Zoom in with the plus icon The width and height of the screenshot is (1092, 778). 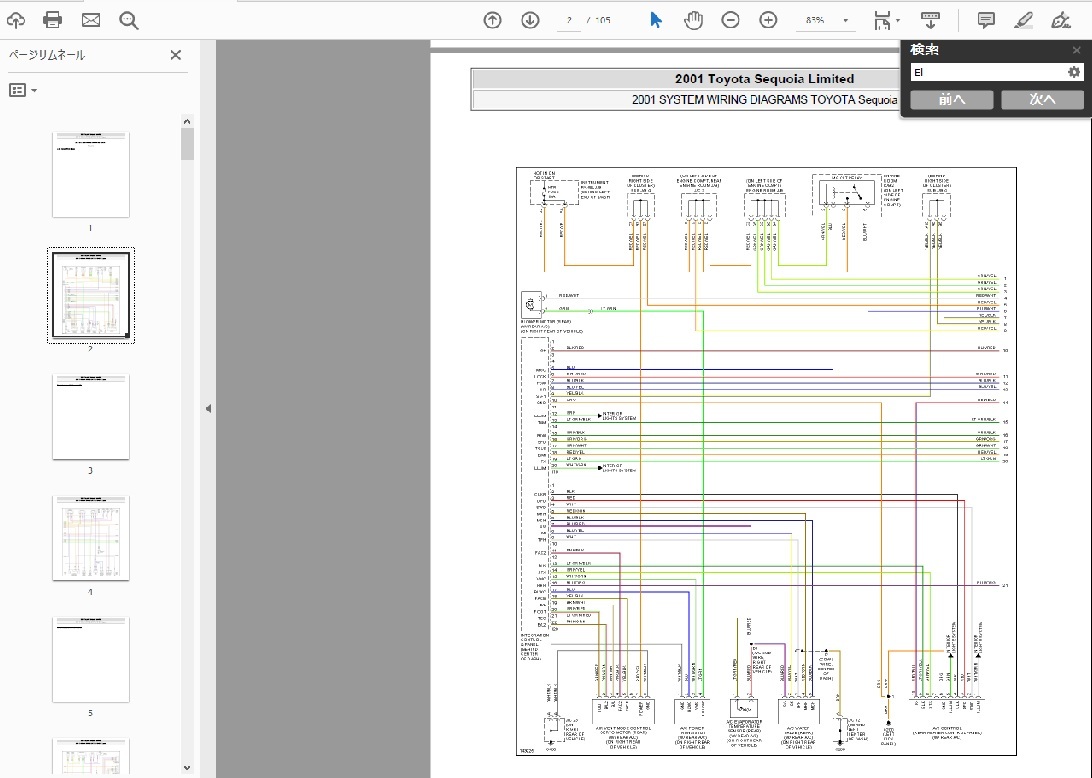coord(768,20)
